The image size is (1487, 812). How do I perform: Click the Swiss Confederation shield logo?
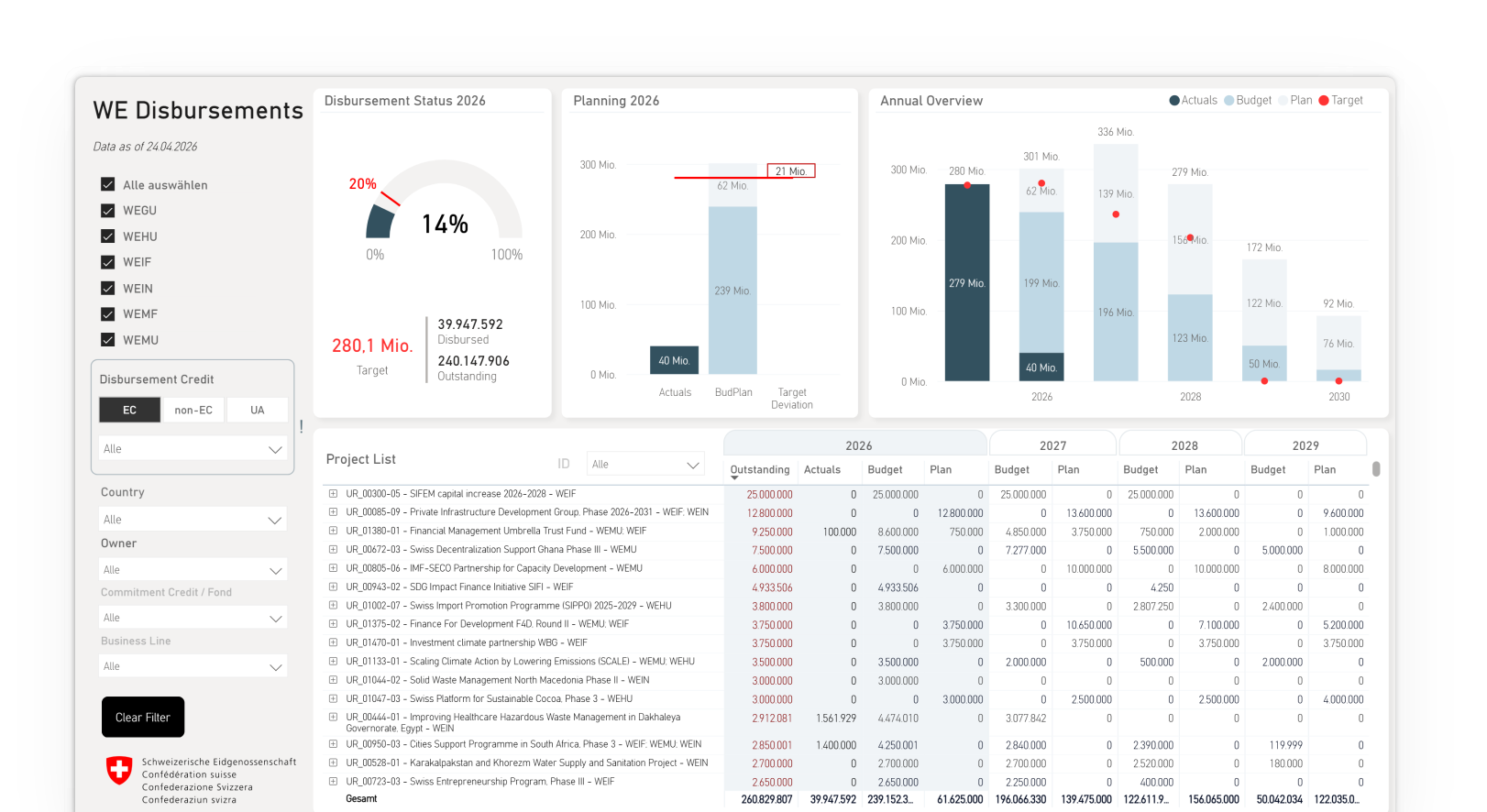click(119, 770)
